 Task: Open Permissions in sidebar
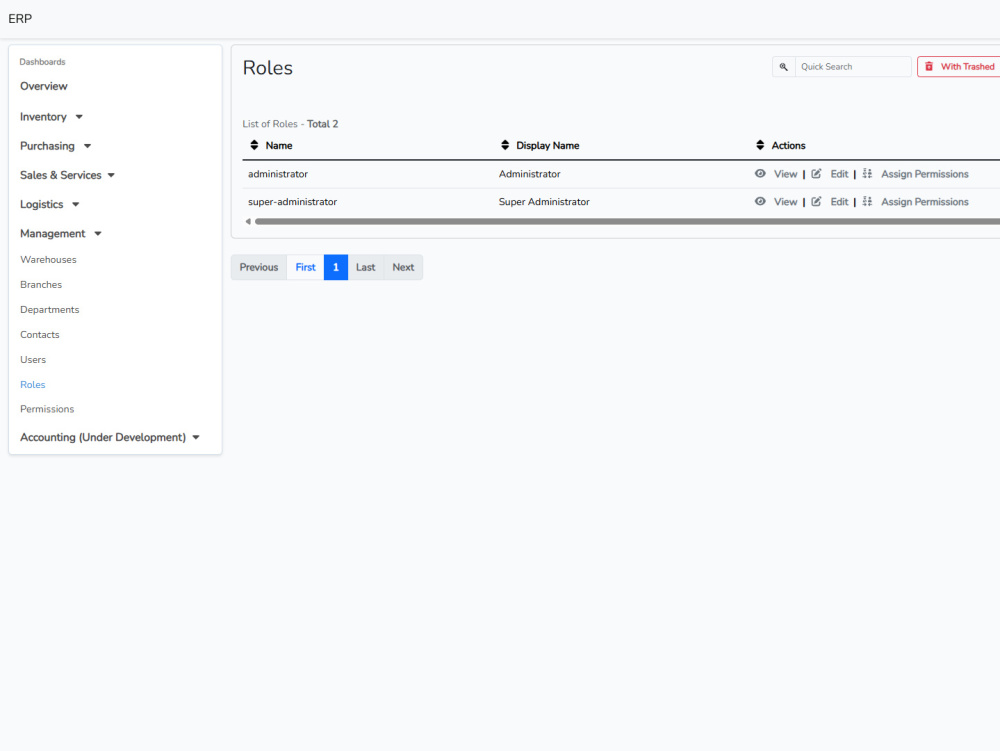[x=47, y=409]
